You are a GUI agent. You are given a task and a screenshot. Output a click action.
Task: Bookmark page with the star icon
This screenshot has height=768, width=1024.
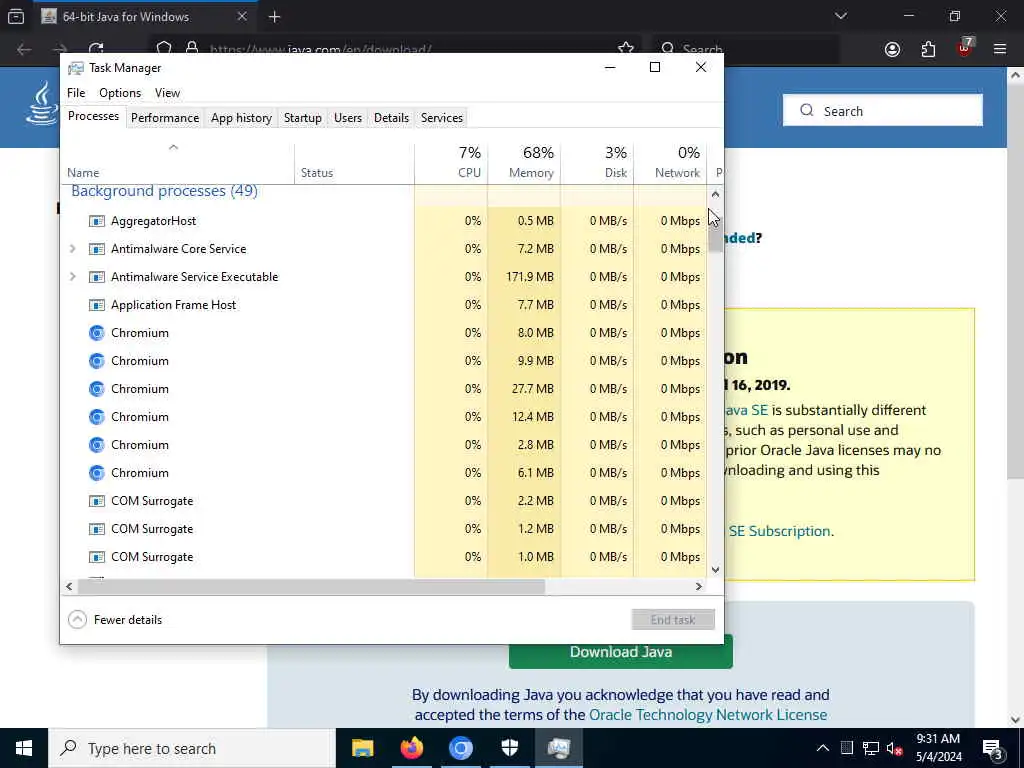(626, 48)
